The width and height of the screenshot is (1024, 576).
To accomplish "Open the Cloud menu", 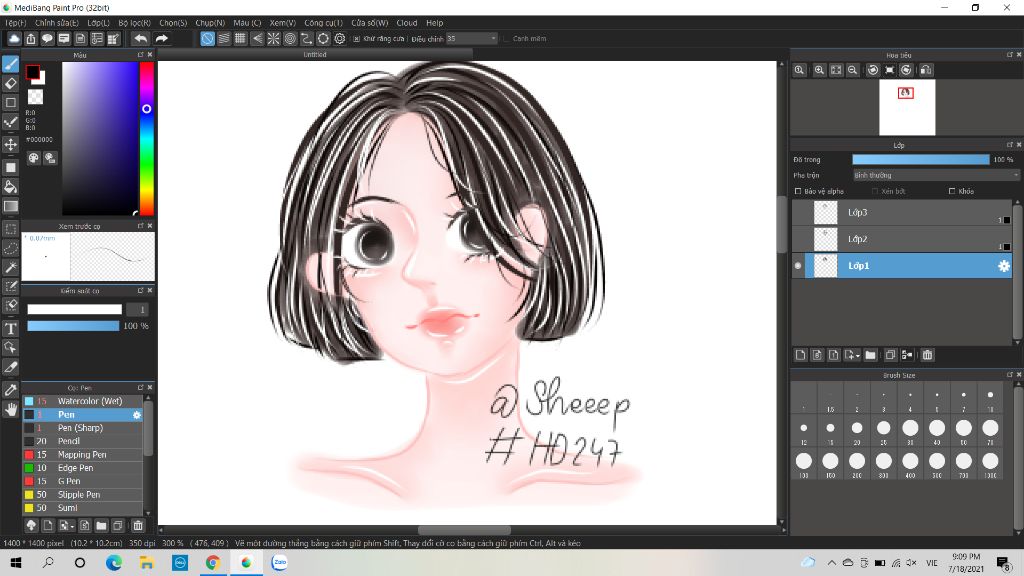I will 407,23.
